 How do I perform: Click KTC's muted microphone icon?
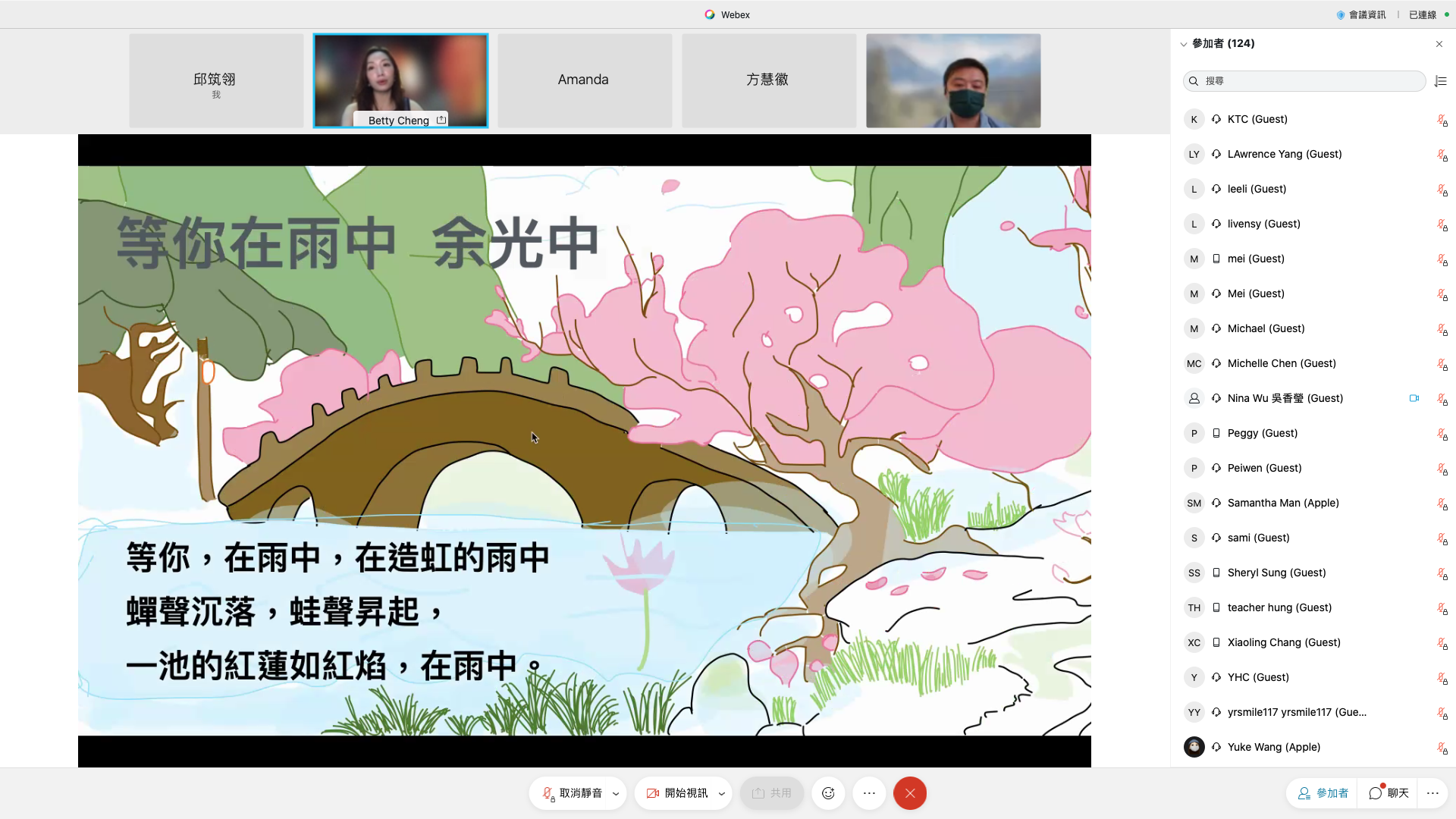[x=1442, y=120]
